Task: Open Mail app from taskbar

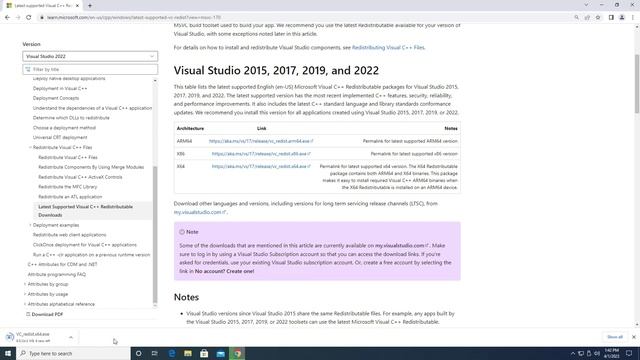Action: coord(221,353)
